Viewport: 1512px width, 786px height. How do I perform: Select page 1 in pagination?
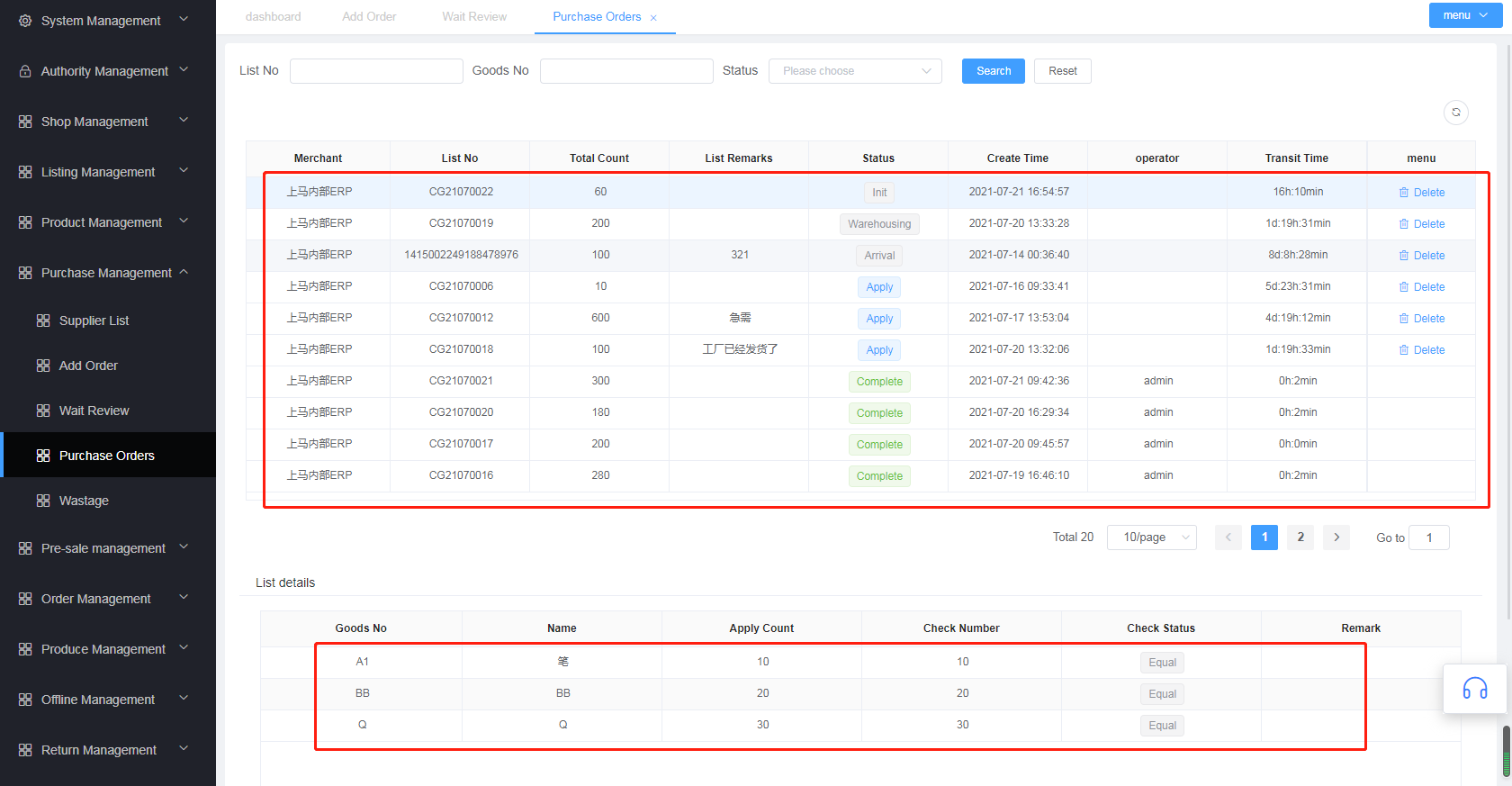[x=1264, y=538]
